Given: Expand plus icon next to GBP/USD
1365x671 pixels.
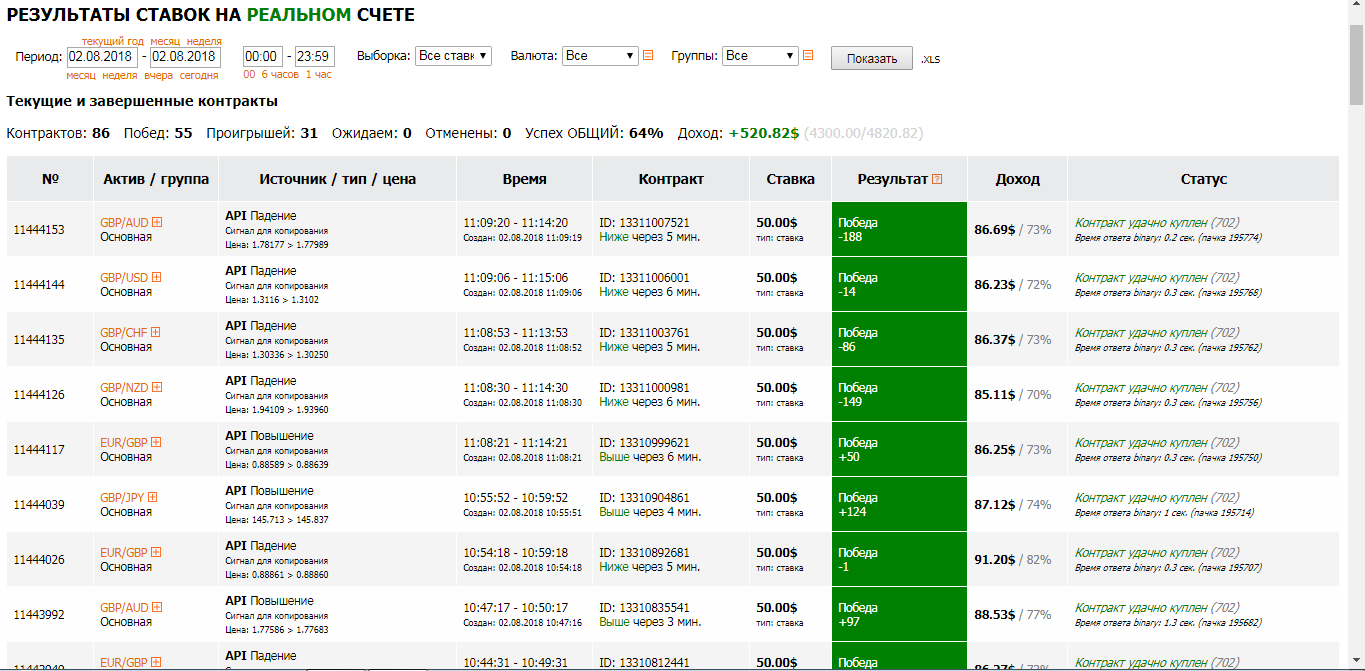Looking at the screenshot, I should (156, 278).
